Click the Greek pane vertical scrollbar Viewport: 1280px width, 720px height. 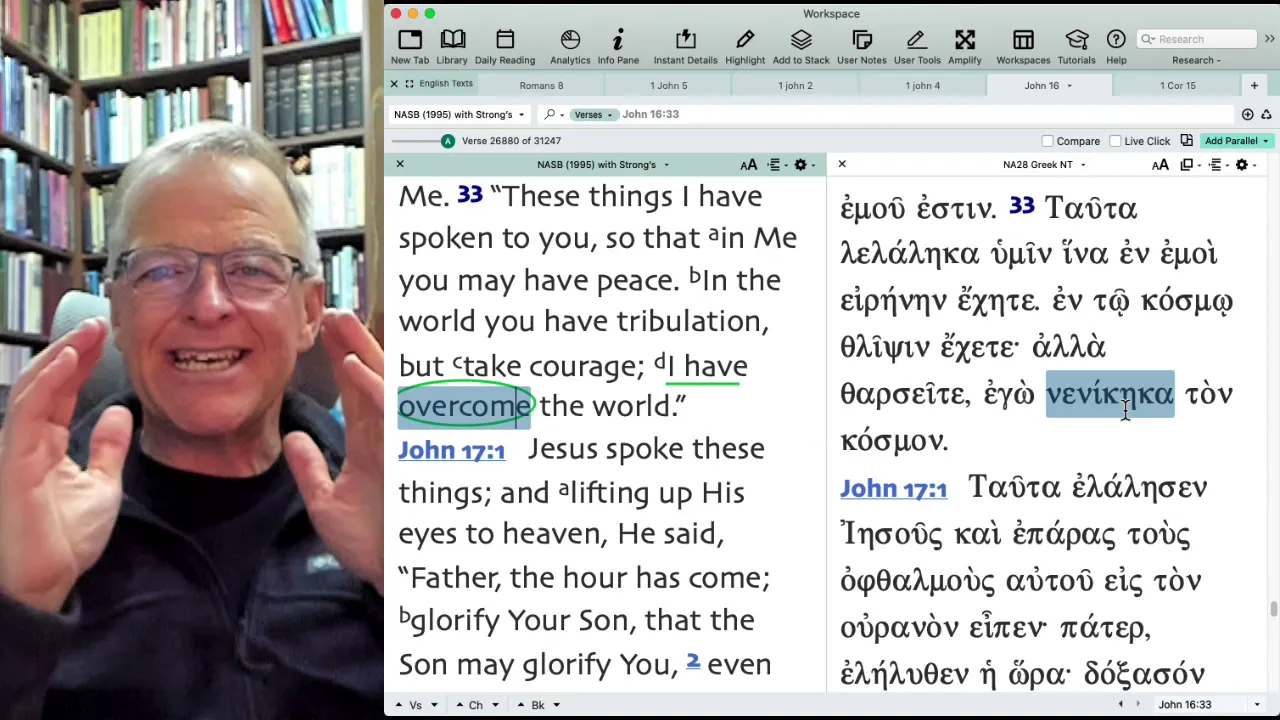click(x=1274, y=610)
